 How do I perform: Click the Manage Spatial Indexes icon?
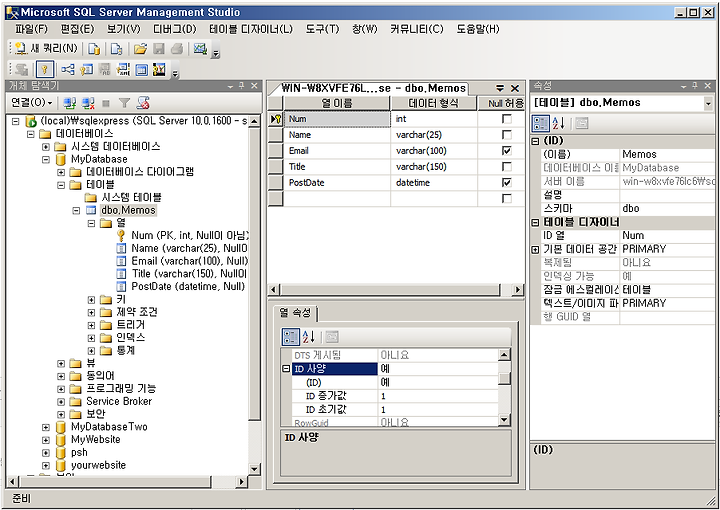159,69
